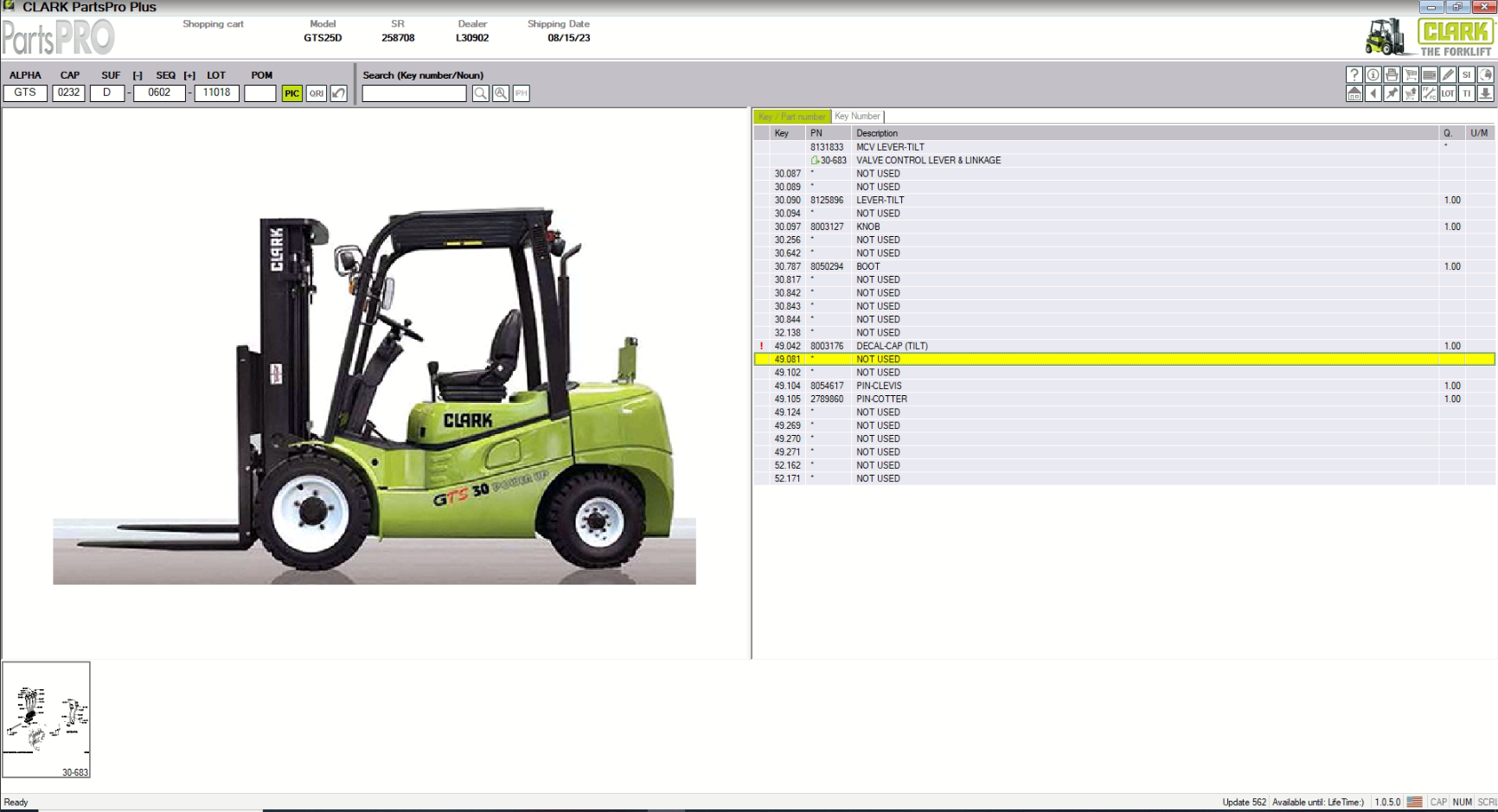Go to the home icon
Viewport: 1498px width, 812px height.
tap(1354, 93)
